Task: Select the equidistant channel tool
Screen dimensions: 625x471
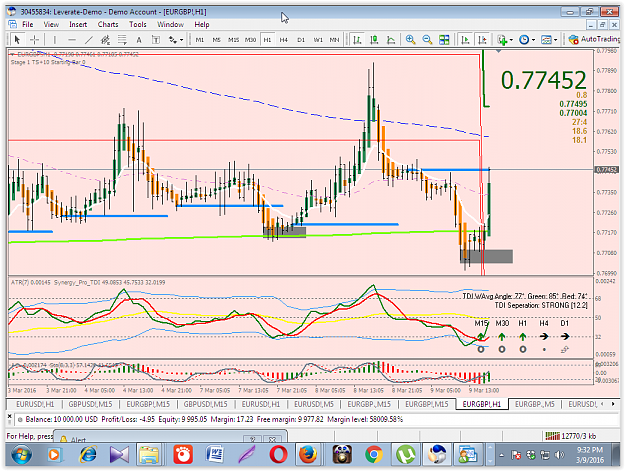Action: [105, 39]
